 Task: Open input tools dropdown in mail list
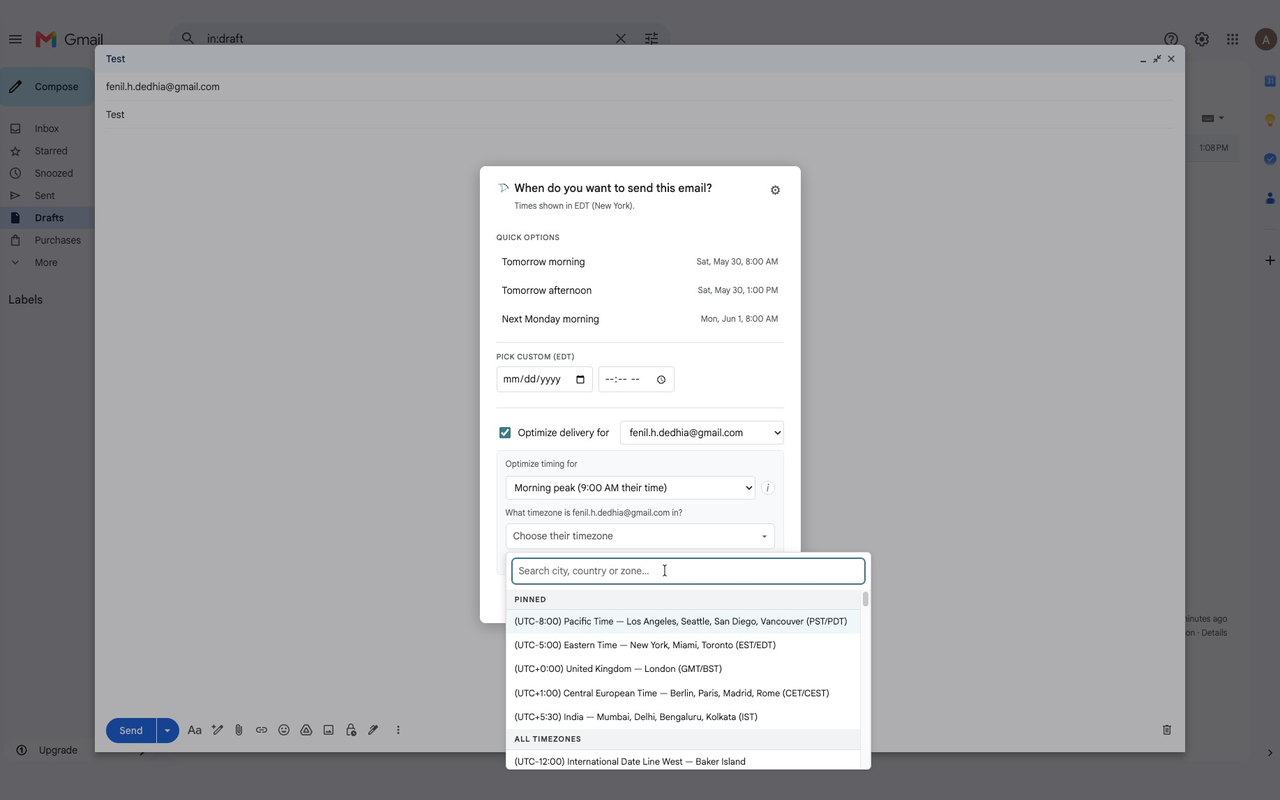pos(1212,118)
